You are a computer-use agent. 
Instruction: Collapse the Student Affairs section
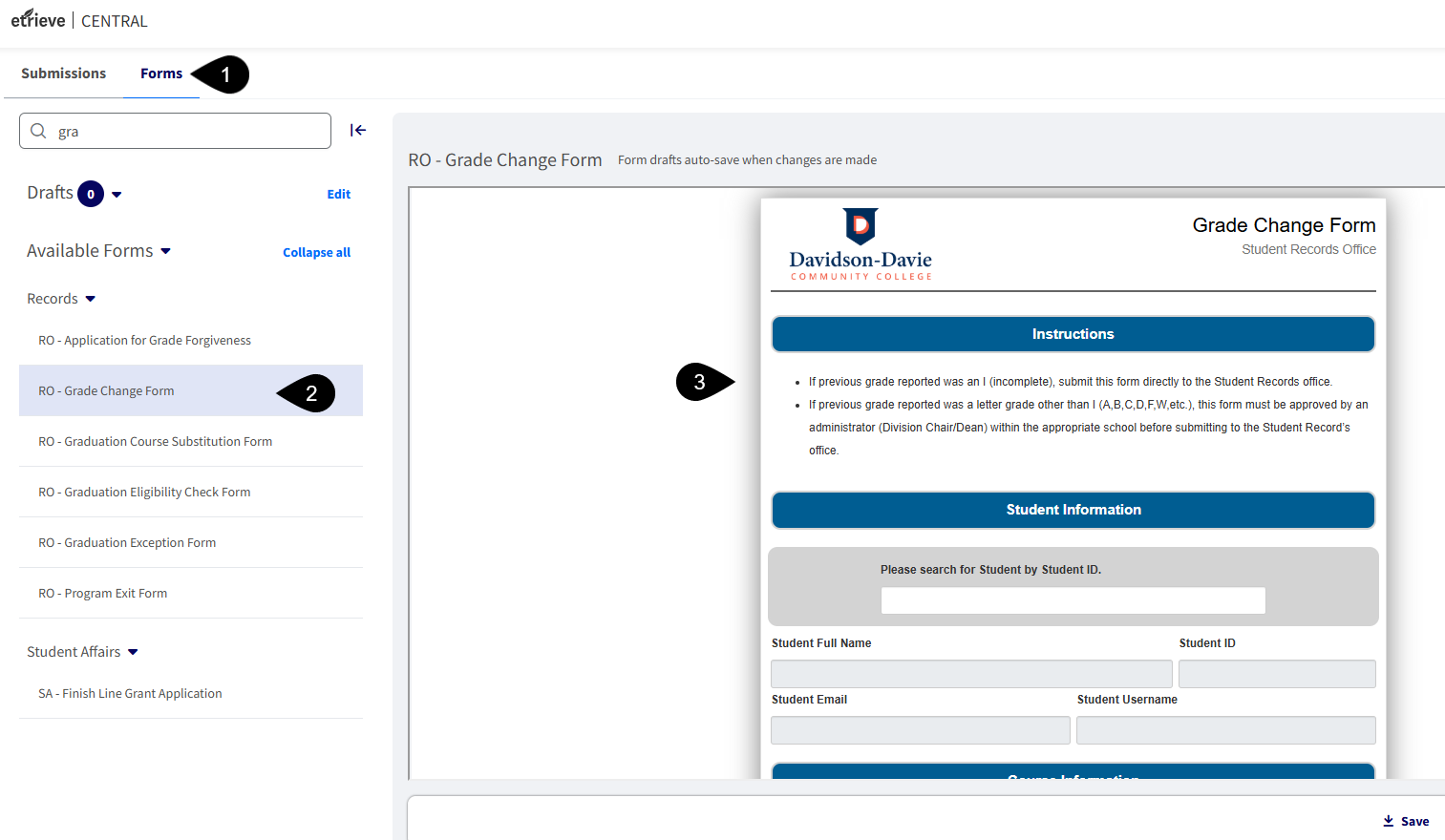pyautogui.click(x=134, y=651)
